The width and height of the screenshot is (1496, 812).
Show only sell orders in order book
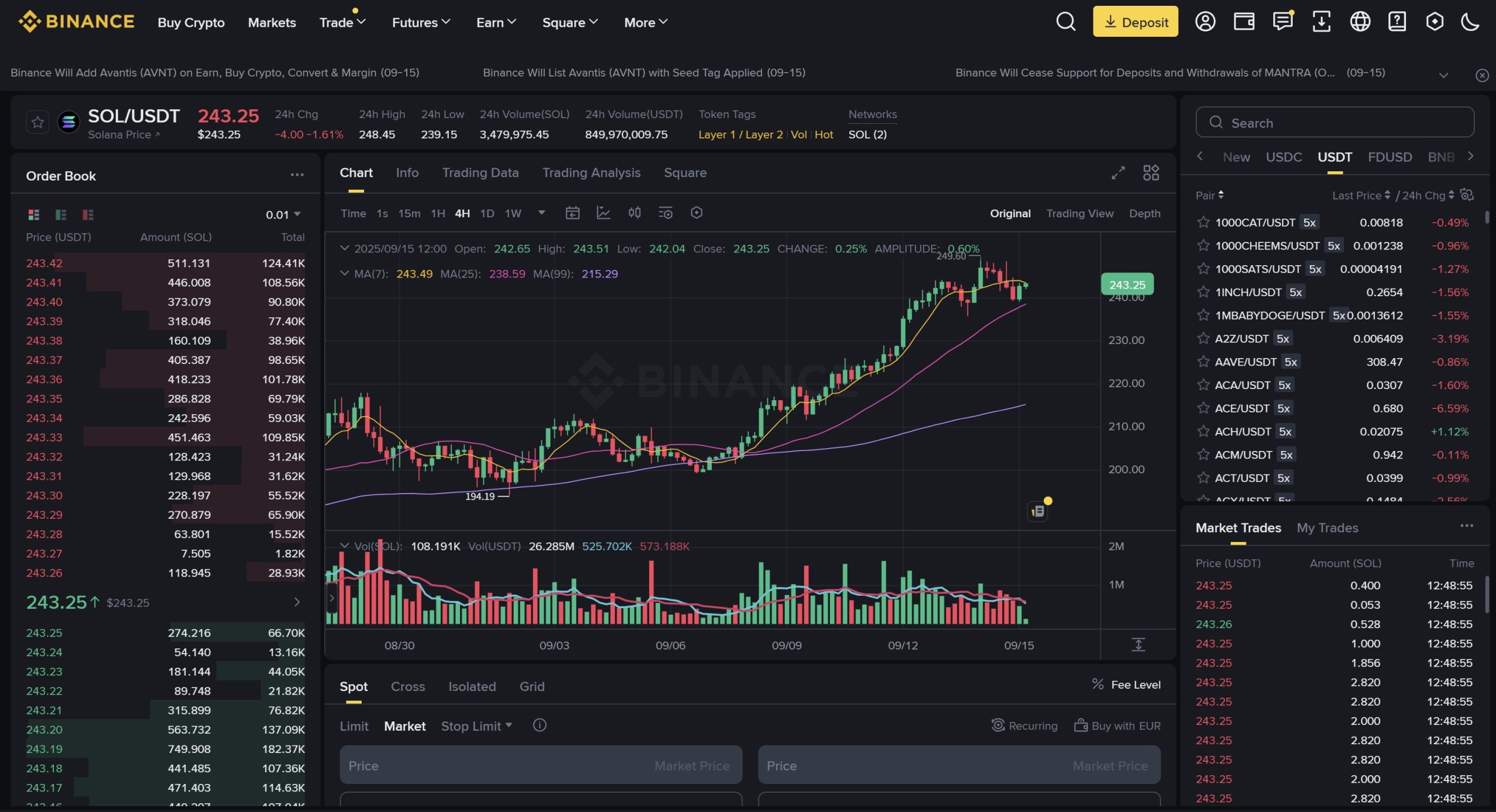click(88, 214)
